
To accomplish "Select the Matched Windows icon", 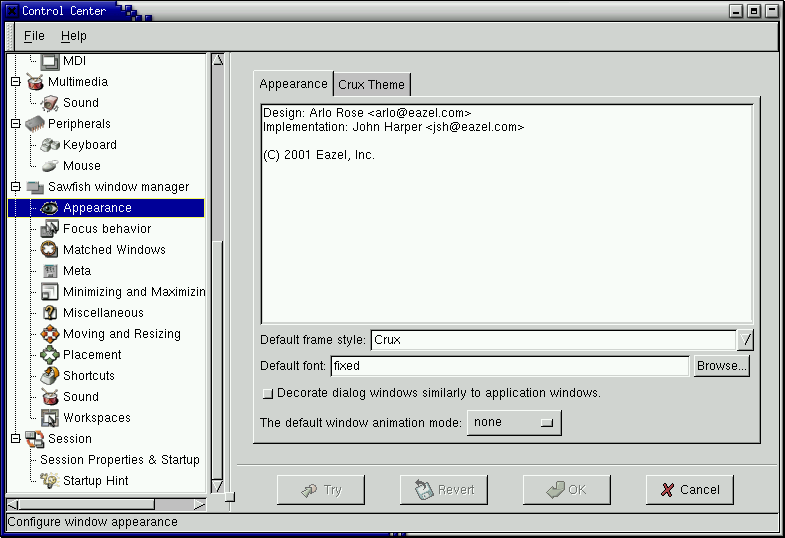I will (x=49, y=250).
